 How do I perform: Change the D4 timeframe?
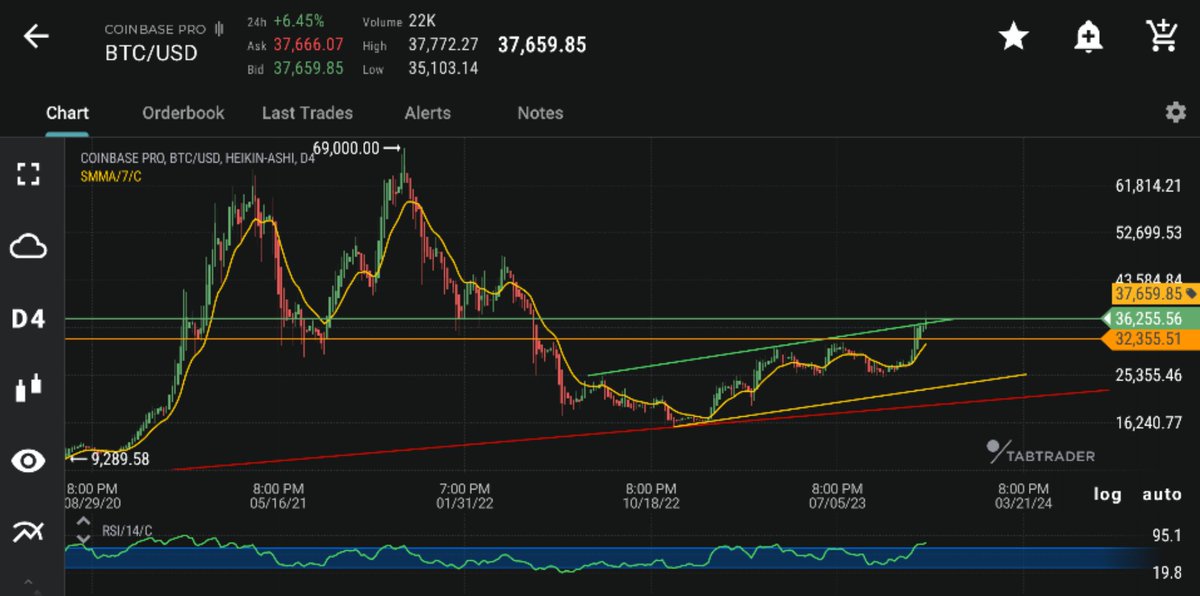(28, 320)
